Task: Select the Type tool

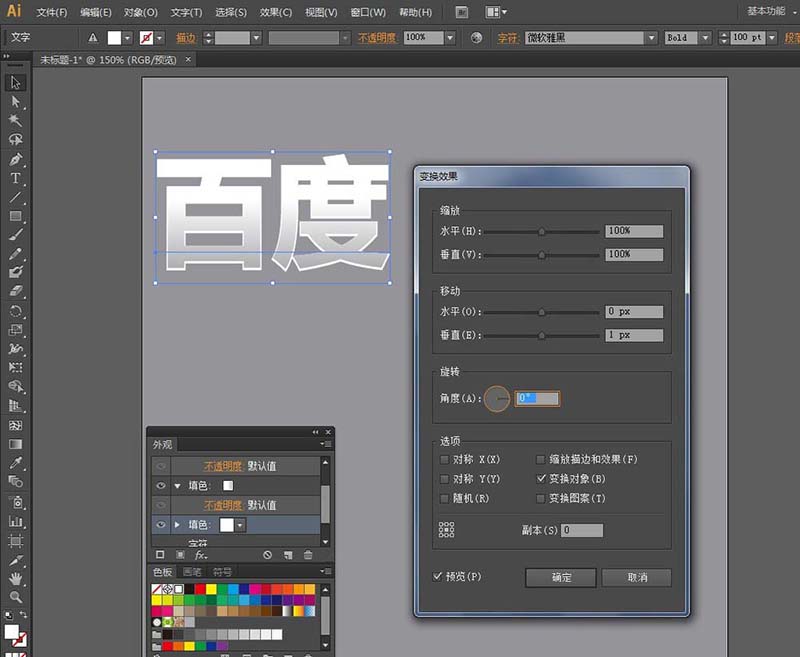Action: point(15,178)
